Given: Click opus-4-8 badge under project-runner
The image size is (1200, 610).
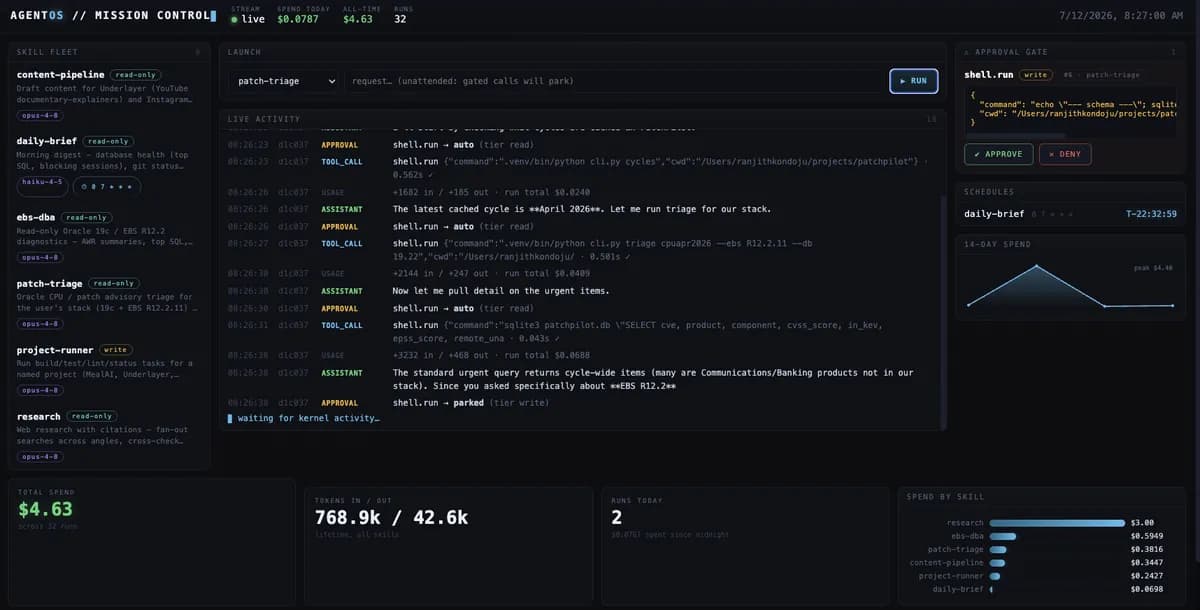Looking at the screenshot, I should point(41,390).
